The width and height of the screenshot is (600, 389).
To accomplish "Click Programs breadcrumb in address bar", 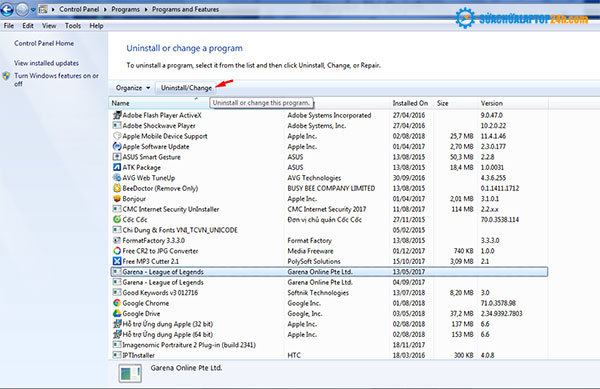I will (126, 9).
